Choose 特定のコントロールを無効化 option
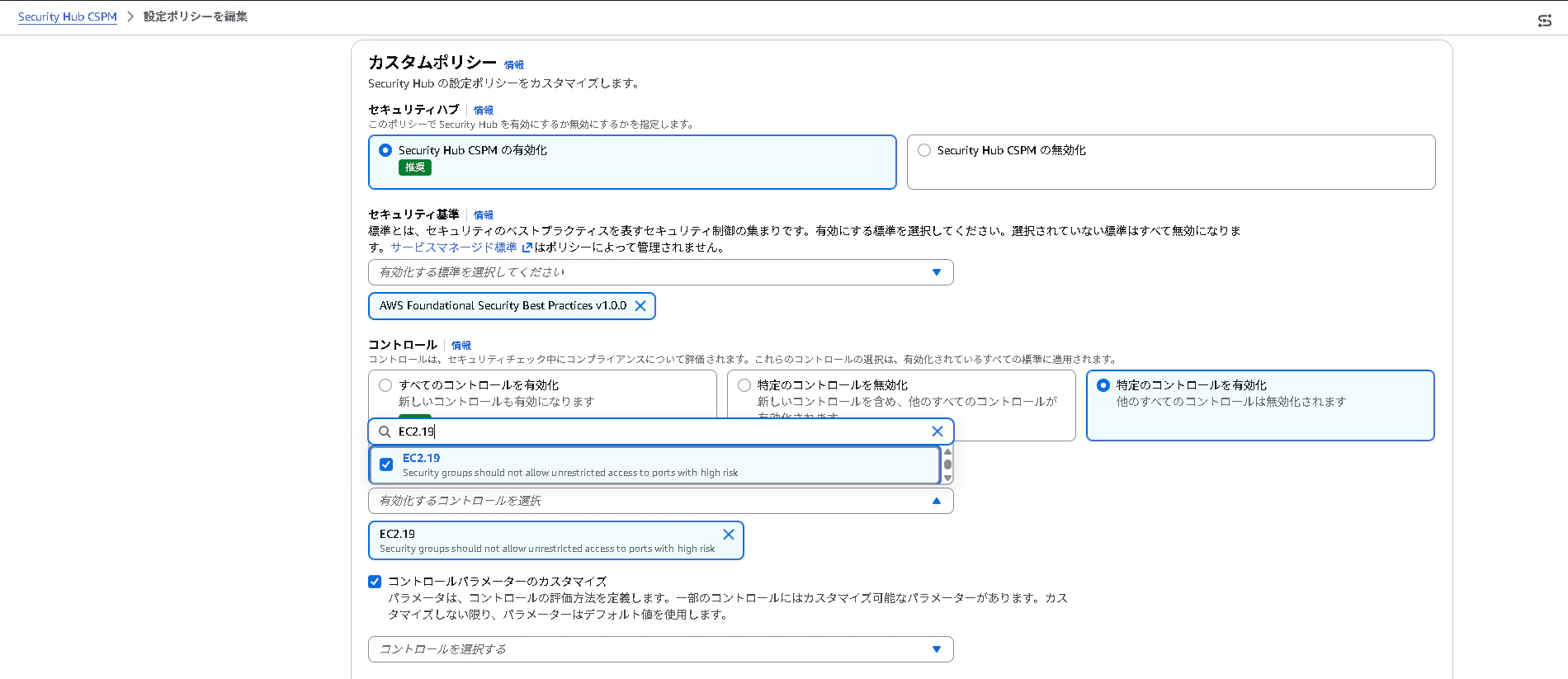Screen dimensions: 1568x679 click(744, 385)
